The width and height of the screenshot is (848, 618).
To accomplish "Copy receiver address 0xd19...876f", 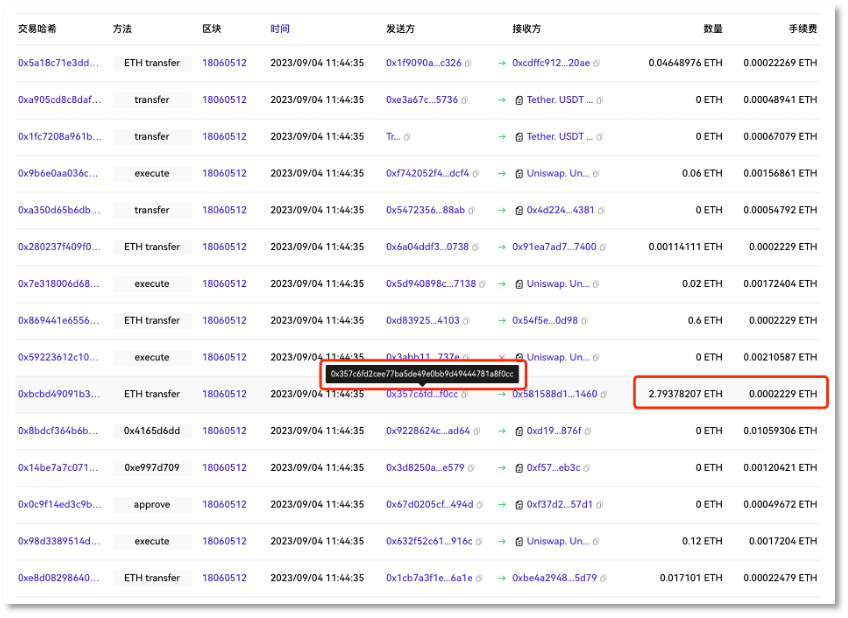I will pyautogui.click(x=588, y=431).
